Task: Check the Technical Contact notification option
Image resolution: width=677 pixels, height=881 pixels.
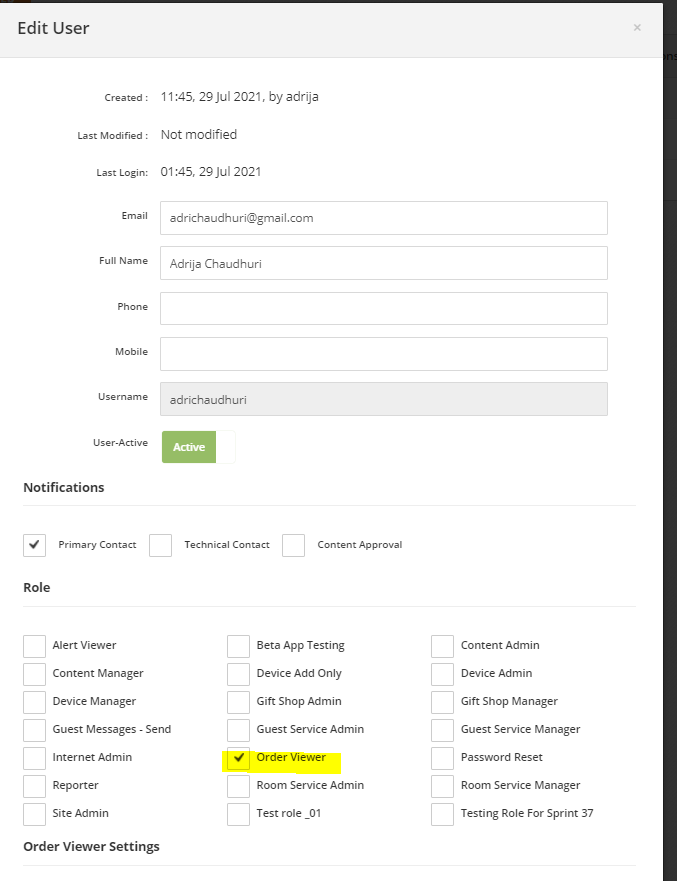Action: [x=160, y=545]
